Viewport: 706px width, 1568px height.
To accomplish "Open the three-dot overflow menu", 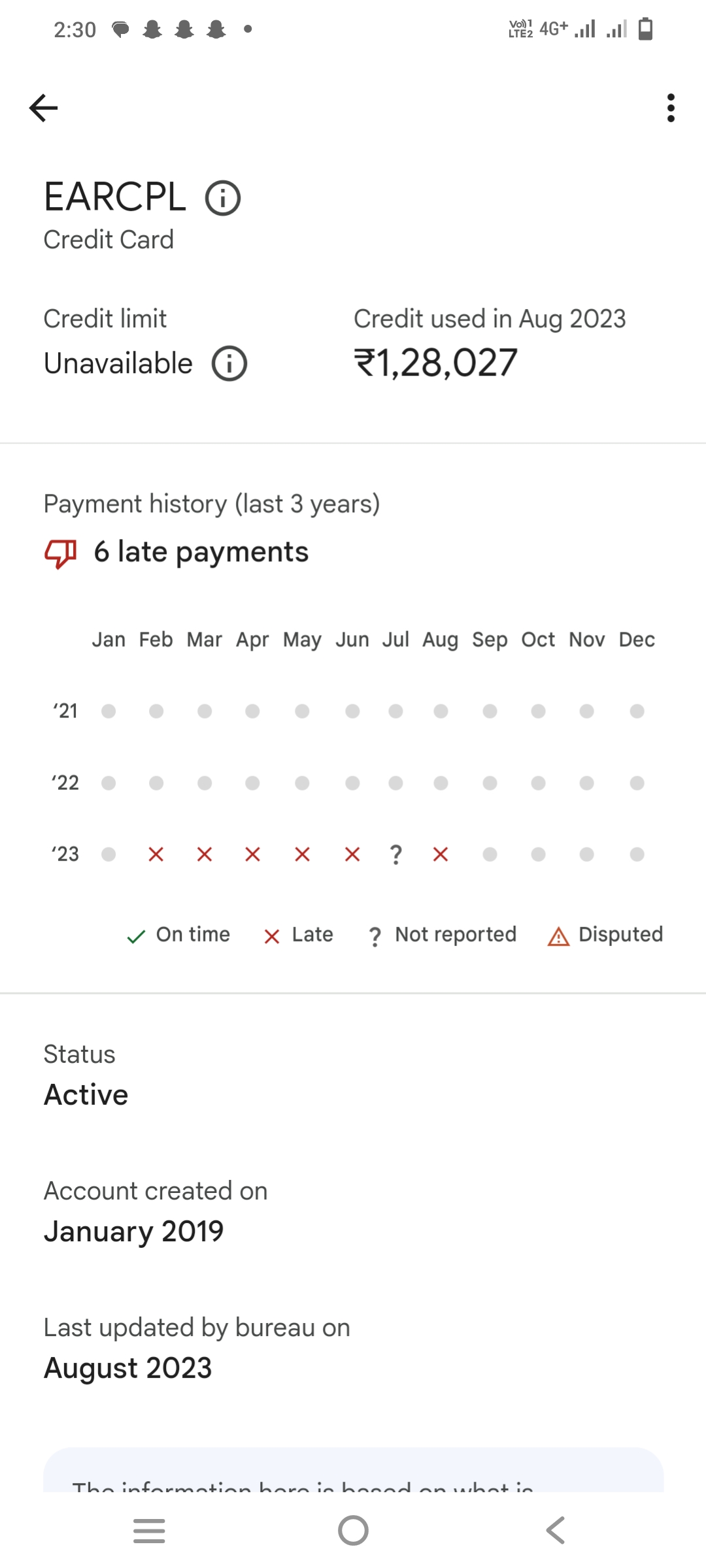I will tap(671, 108).
